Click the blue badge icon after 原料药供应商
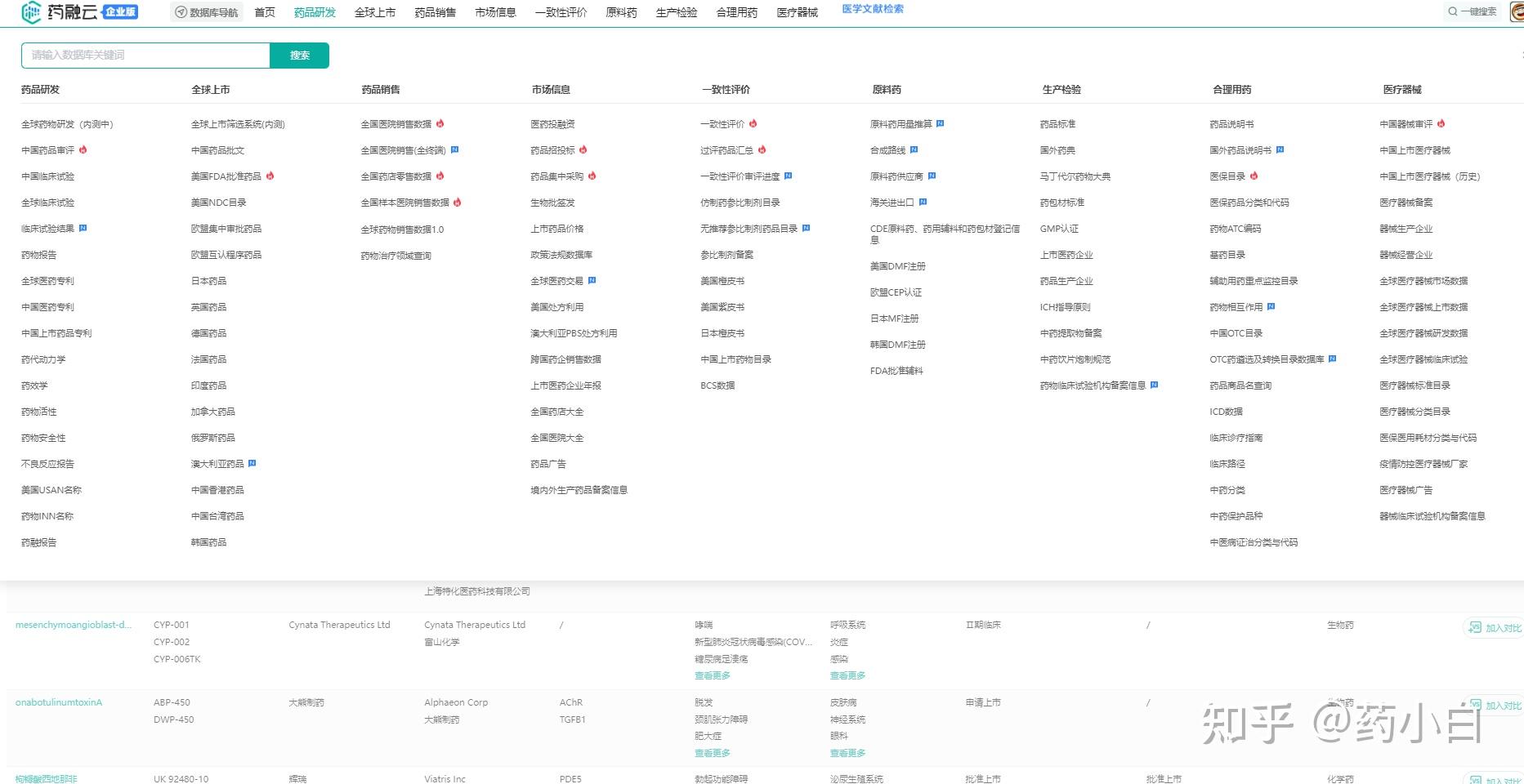 933,176
